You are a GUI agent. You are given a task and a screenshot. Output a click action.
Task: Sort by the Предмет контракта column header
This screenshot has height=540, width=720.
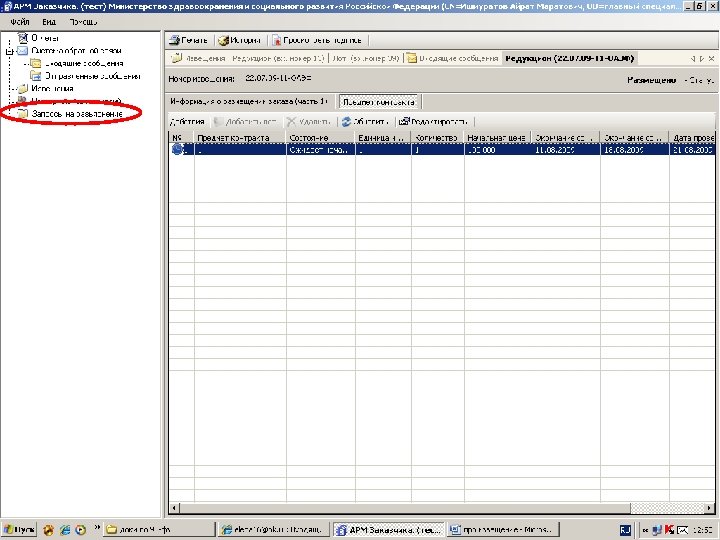click(x=240, y=137)
